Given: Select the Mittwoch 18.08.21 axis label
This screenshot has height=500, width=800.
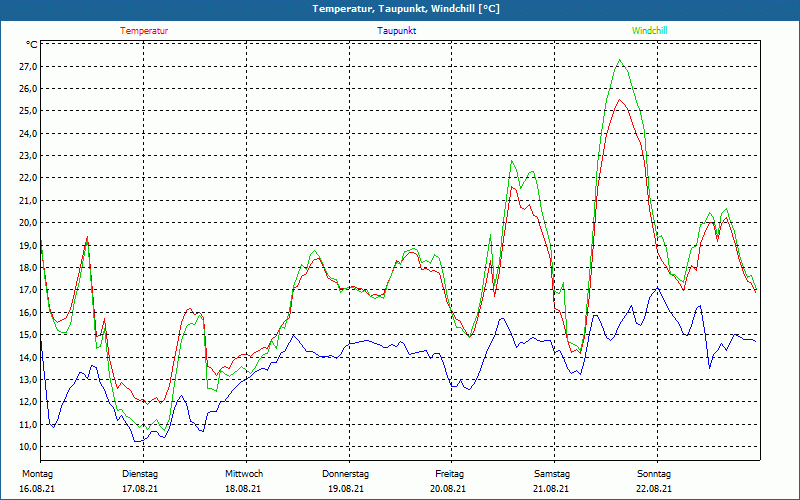Looking at the screenshot, I should coord(244,481).
